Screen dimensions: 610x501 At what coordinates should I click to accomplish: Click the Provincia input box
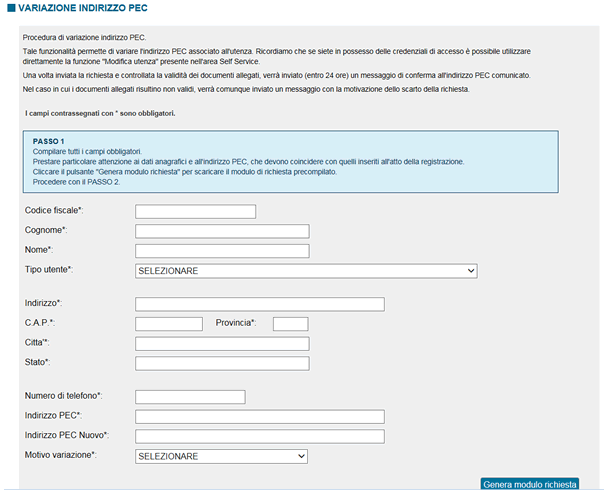point(291,324)
